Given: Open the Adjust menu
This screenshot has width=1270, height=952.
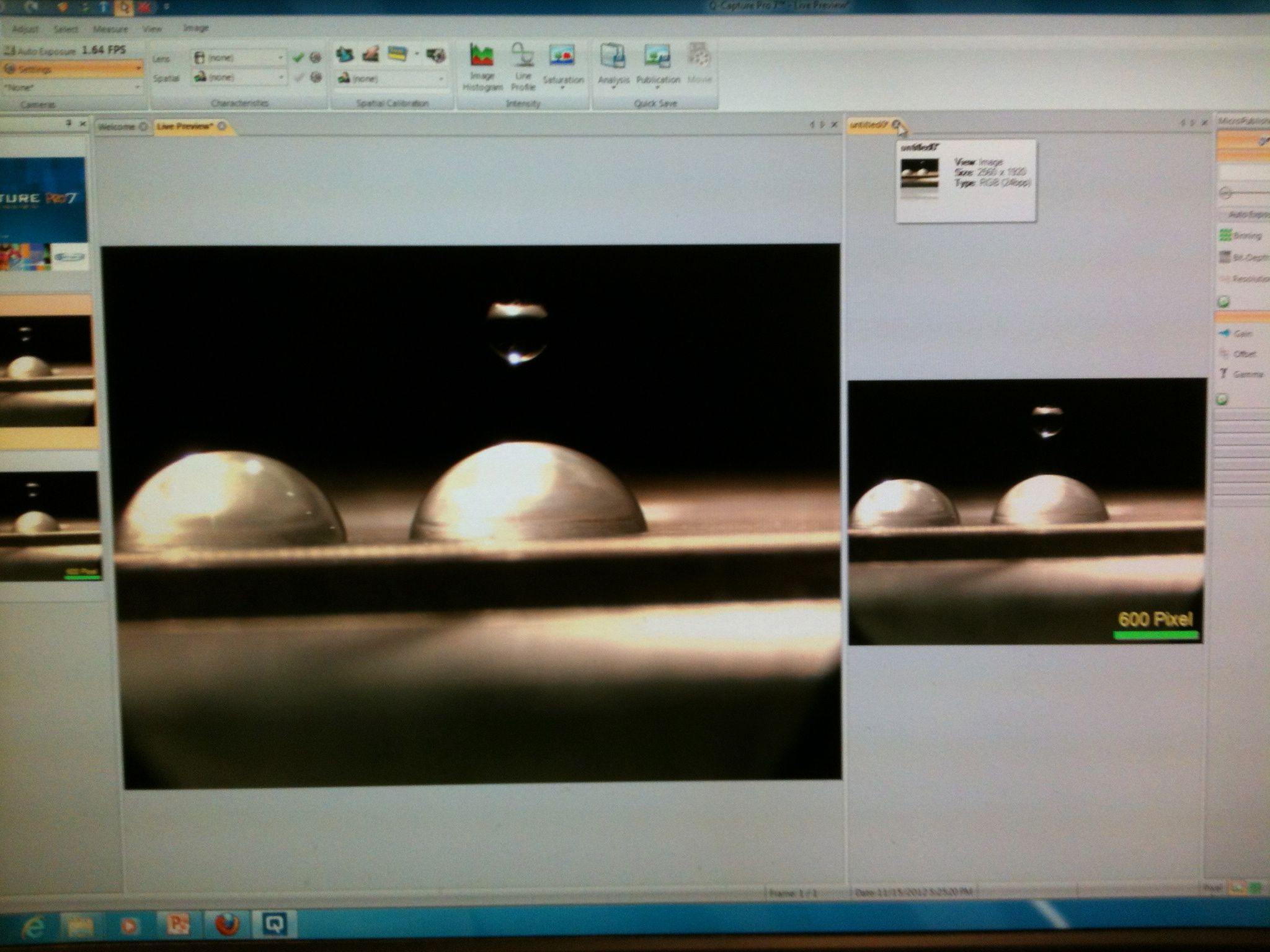Looking at the screenshot, I should pyautogui.click(x=25, y=29).
